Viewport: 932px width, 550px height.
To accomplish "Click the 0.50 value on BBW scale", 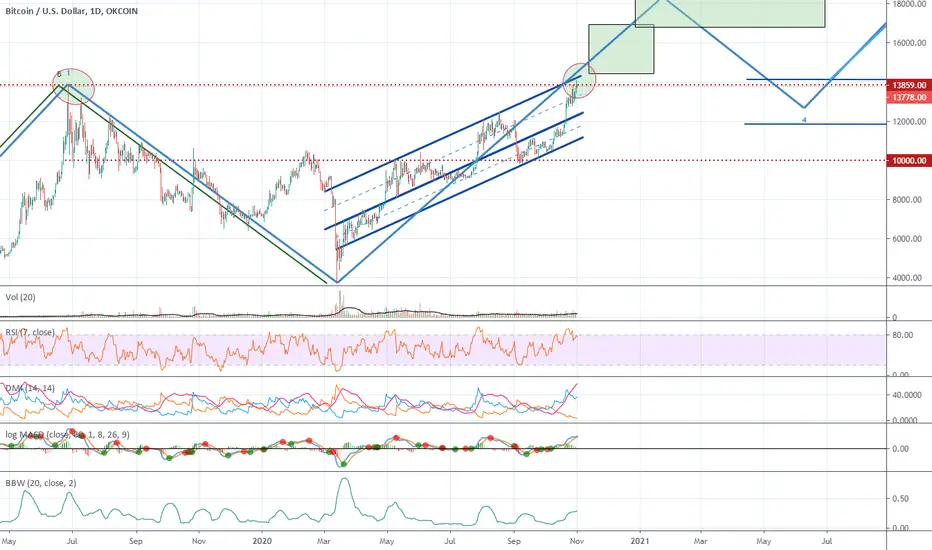I will point(900,498).
